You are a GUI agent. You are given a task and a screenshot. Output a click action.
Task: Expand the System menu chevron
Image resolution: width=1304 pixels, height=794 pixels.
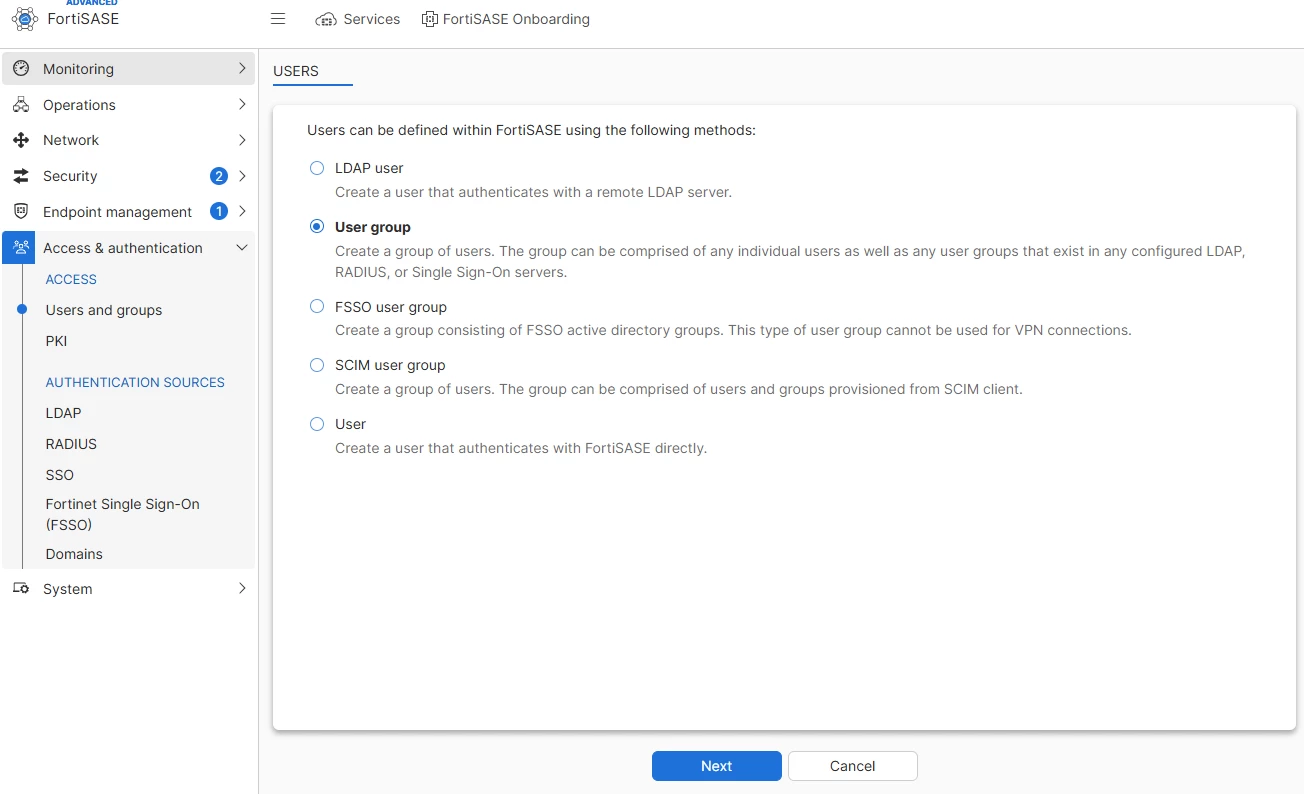242,589
